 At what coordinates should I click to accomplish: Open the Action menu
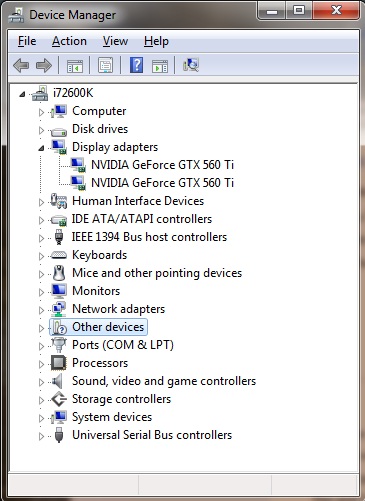69,41
